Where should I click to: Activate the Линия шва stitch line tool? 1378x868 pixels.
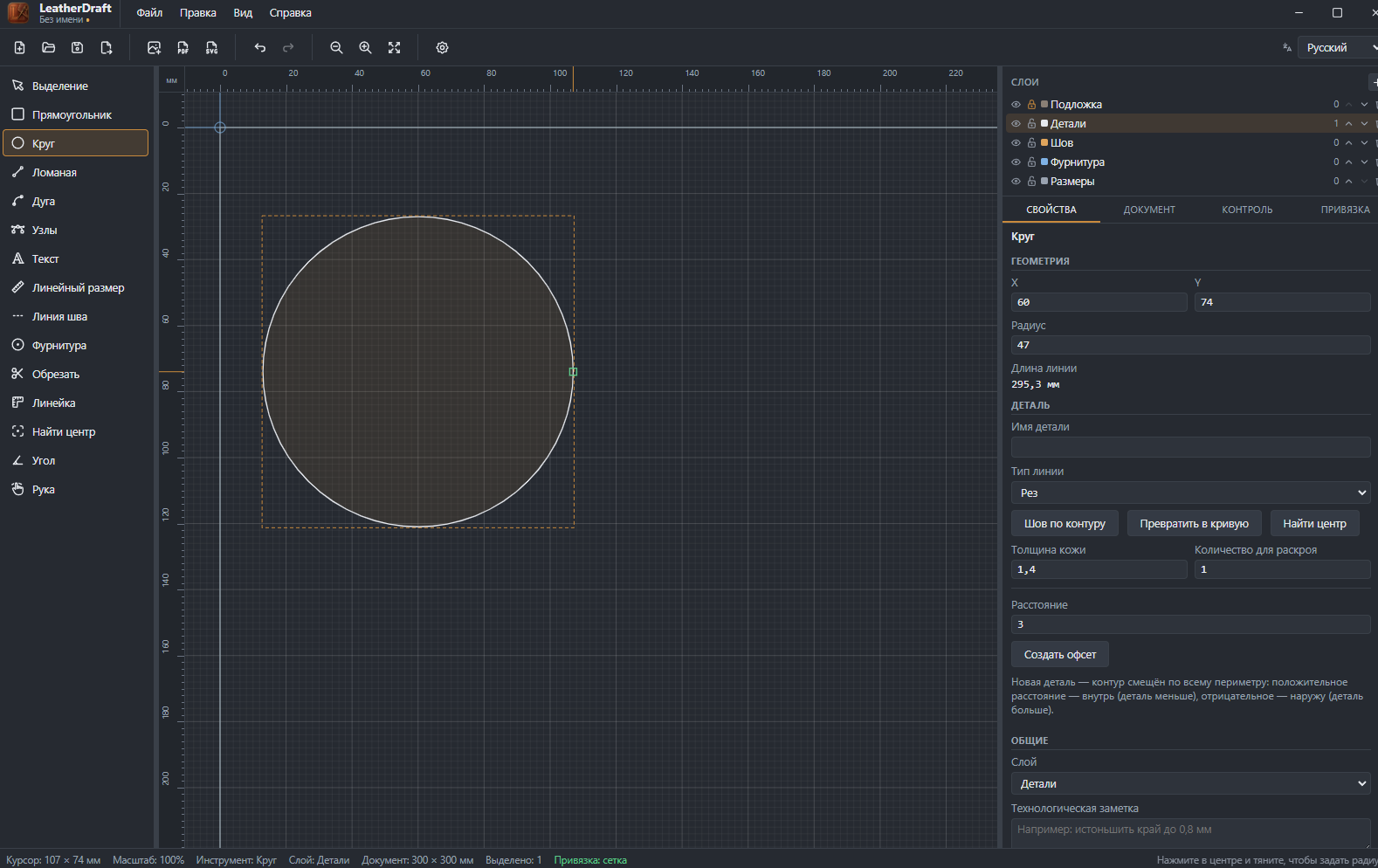(x=76, y=316)
